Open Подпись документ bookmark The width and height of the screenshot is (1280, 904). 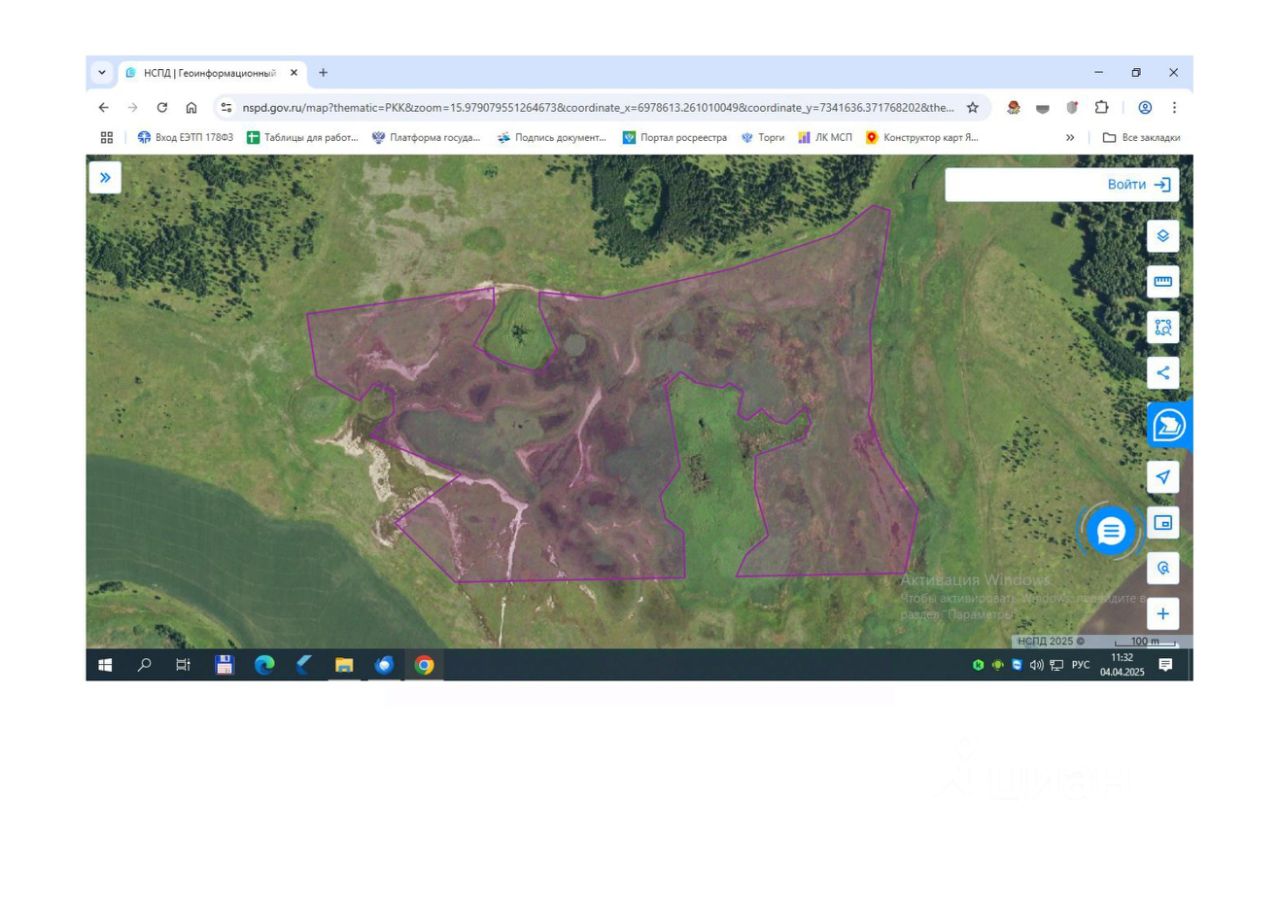click(x=552, y=137)
